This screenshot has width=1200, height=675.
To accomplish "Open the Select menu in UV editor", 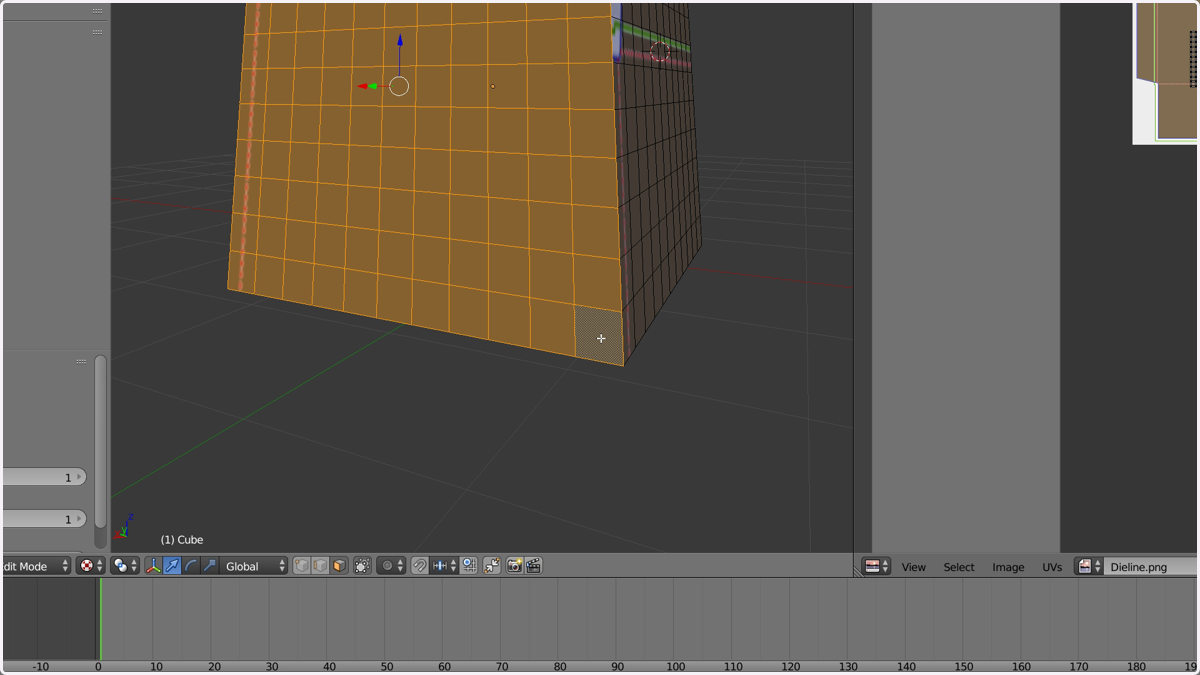I will coord(959,567).
